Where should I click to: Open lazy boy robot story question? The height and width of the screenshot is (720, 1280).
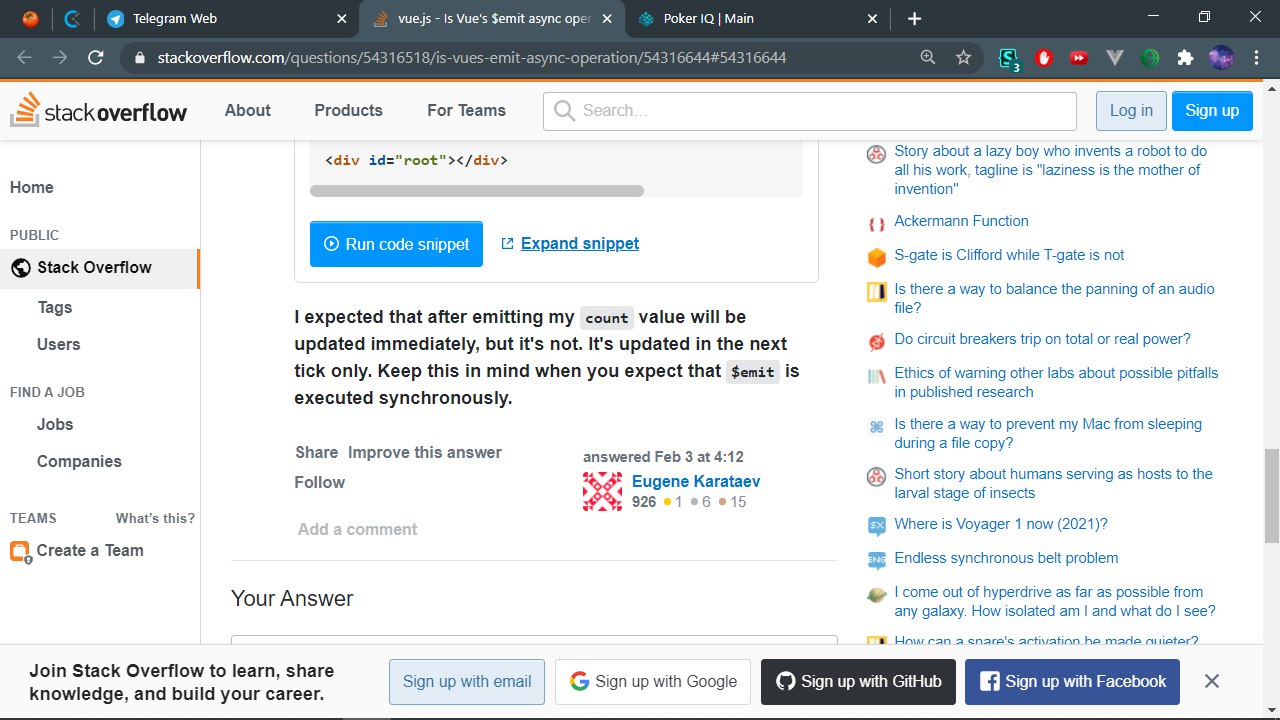(x=1051, y=170)
